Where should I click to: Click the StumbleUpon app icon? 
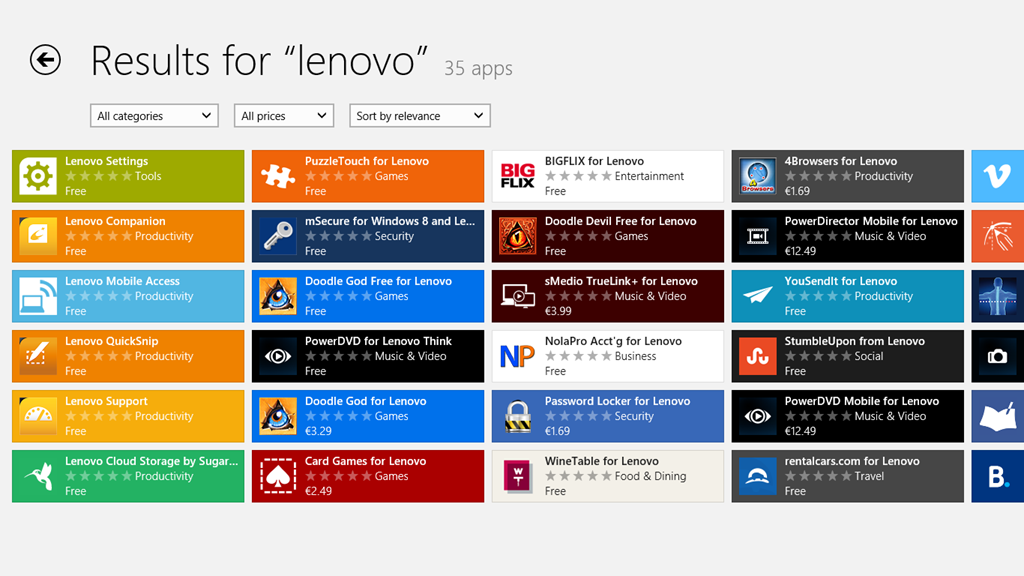point(758,356)
